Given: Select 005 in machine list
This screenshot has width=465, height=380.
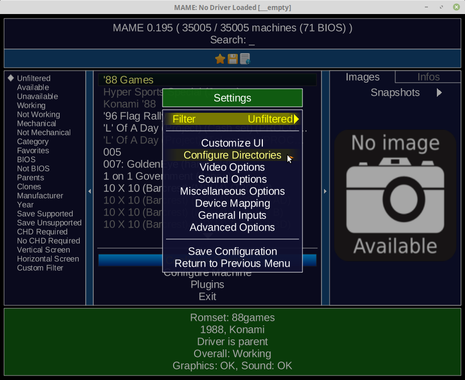Looking at the screenshot, I should (x=112, y=152).
